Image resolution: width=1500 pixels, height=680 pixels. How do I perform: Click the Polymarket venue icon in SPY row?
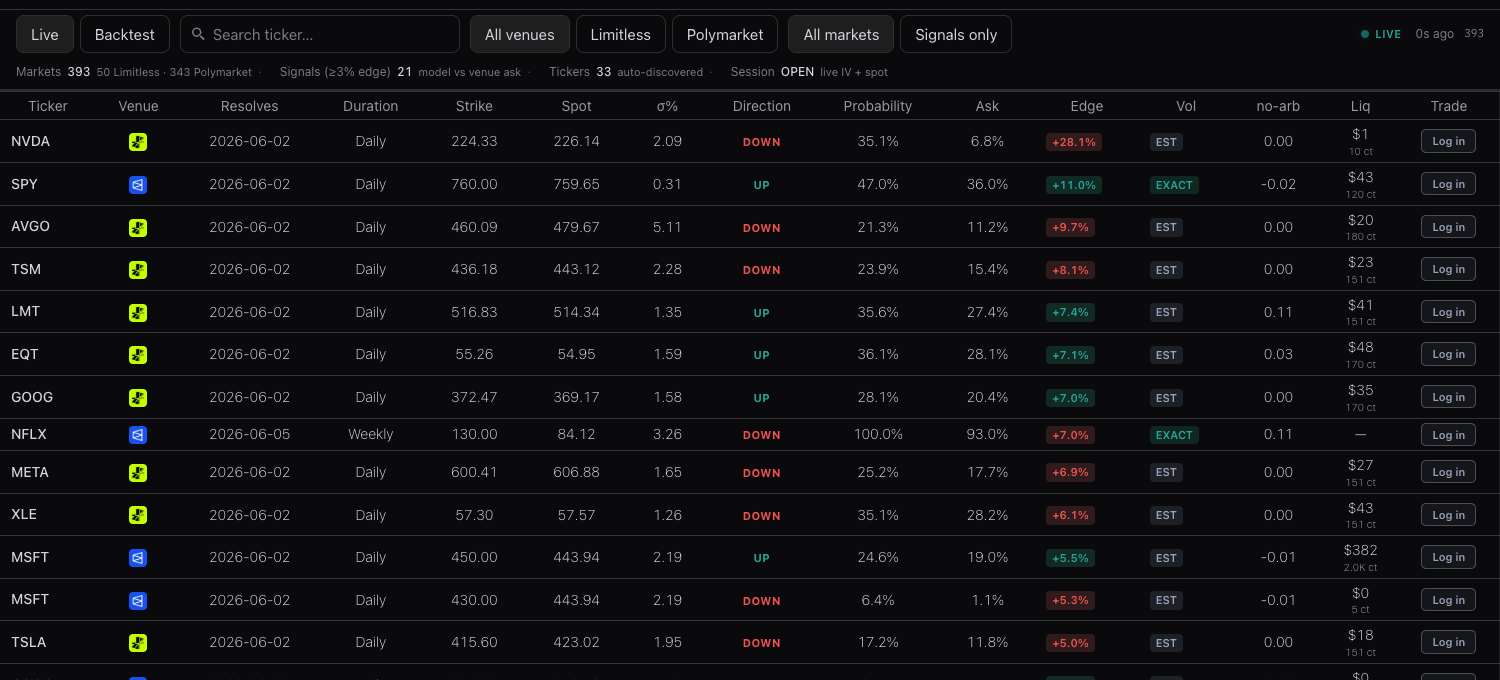coord(138,185)
